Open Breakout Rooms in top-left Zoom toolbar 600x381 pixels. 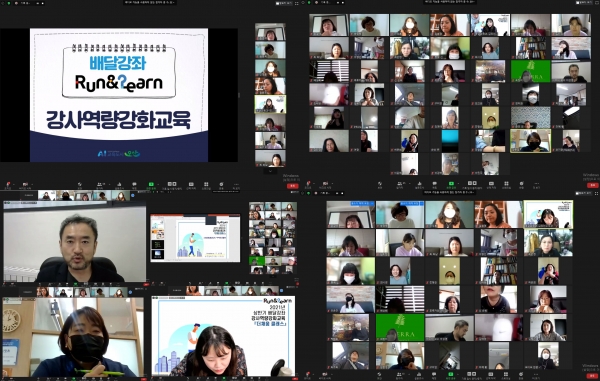point(206,186)
